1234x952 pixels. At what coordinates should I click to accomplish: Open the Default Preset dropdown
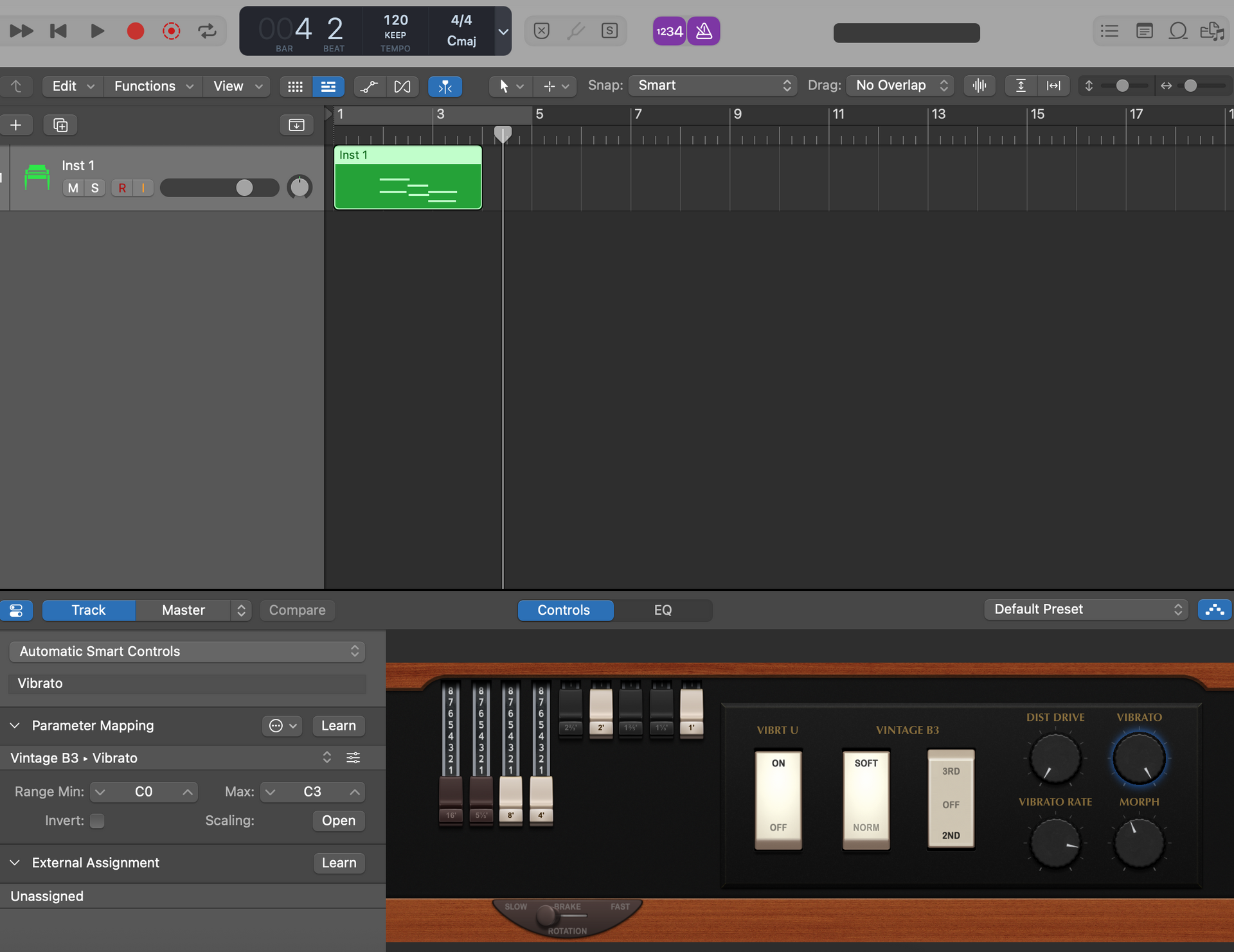click(1086, 609)
